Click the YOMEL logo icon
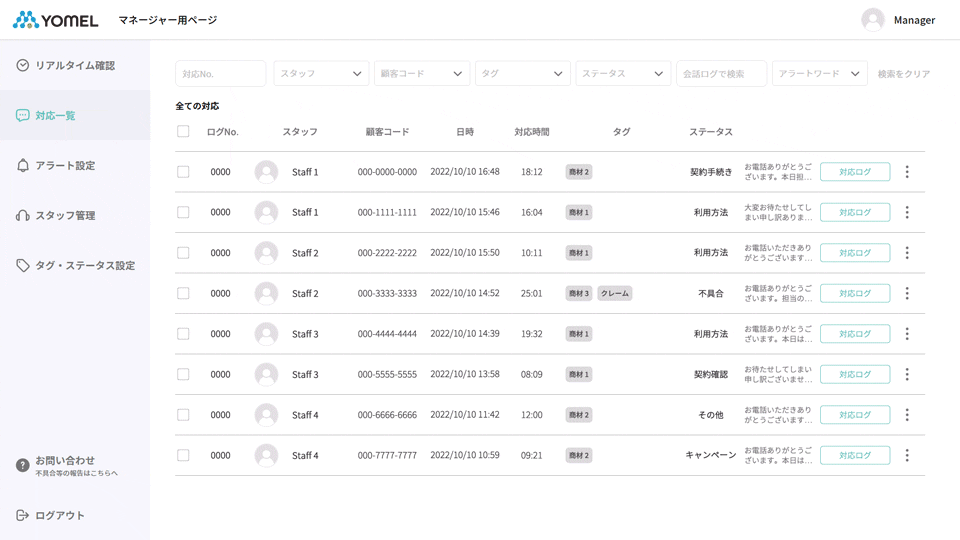Image resolution: width=960 pixels, height=540 pixels. [x=26, y=20]
